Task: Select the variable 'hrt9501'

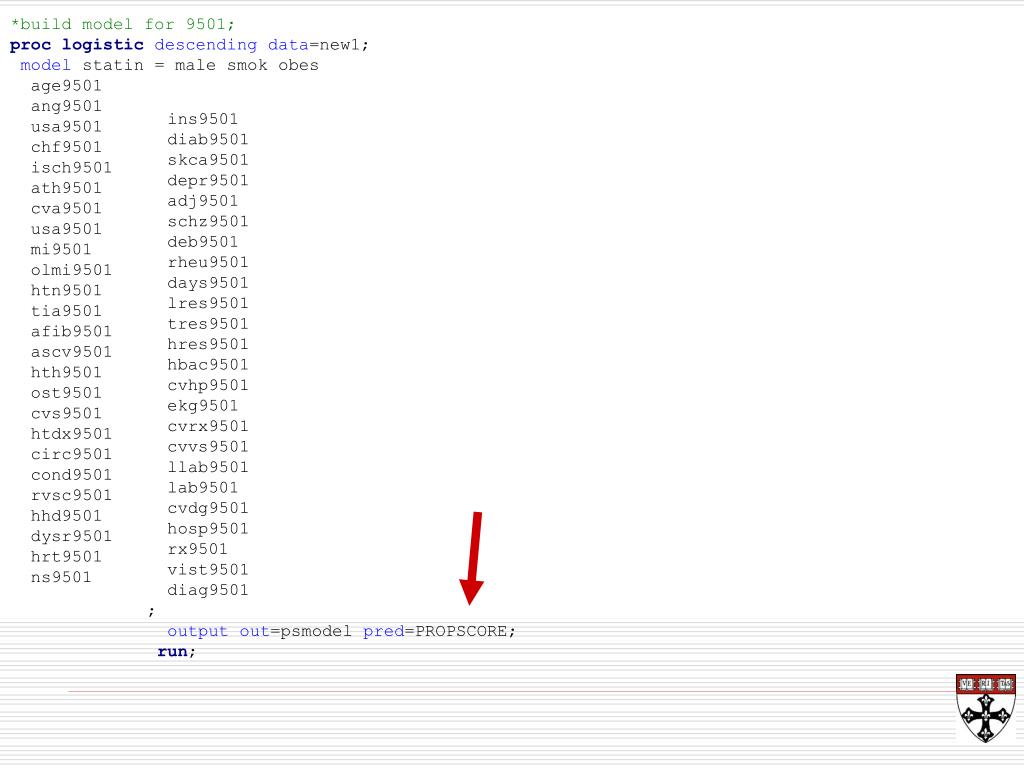Action: pyautogui.click(x=66, y=556)
